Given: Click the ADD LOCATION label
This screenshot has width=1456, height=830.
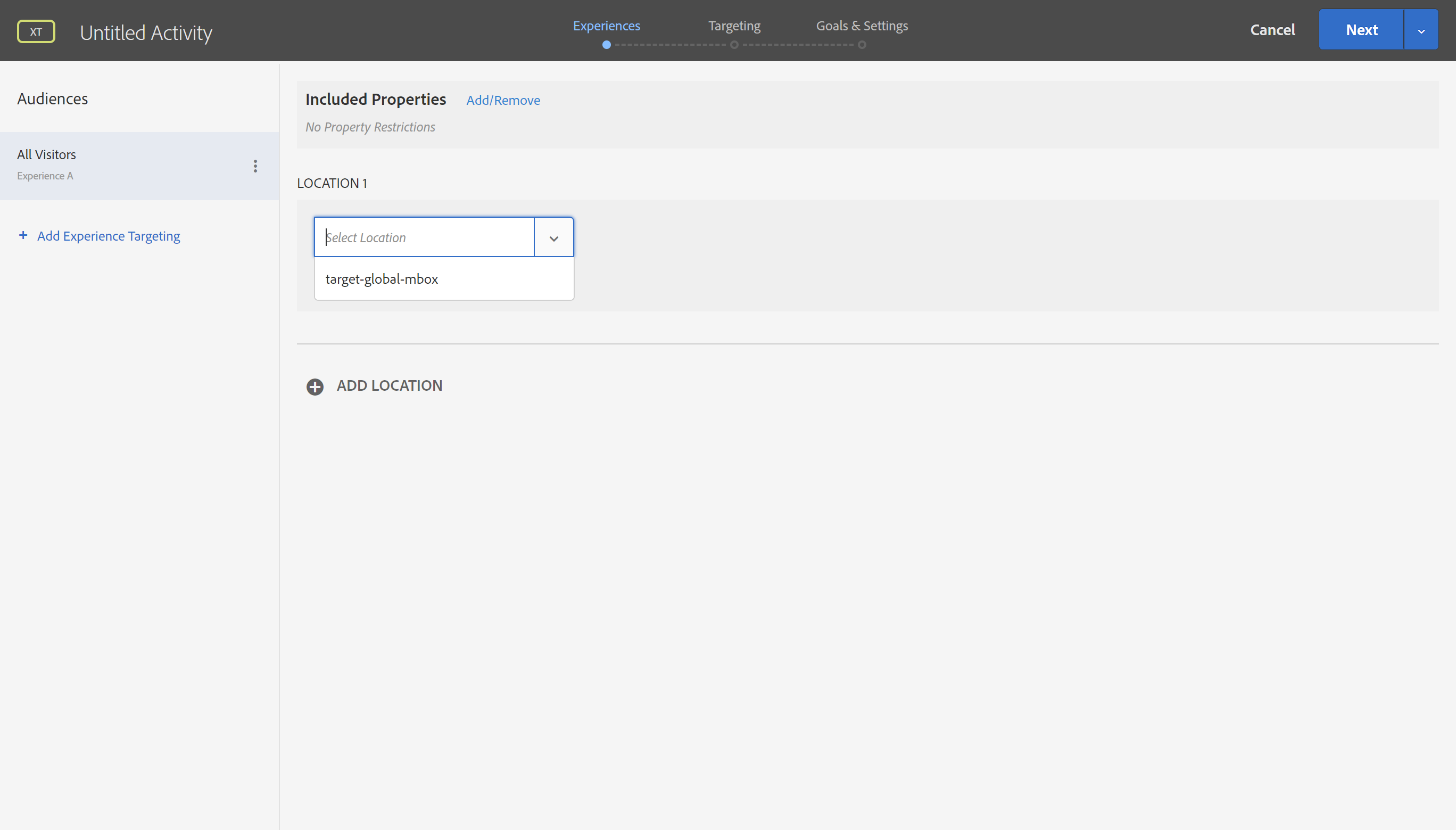Looking at the screenshot, I should pyautogui.click(x=390, y=386).
